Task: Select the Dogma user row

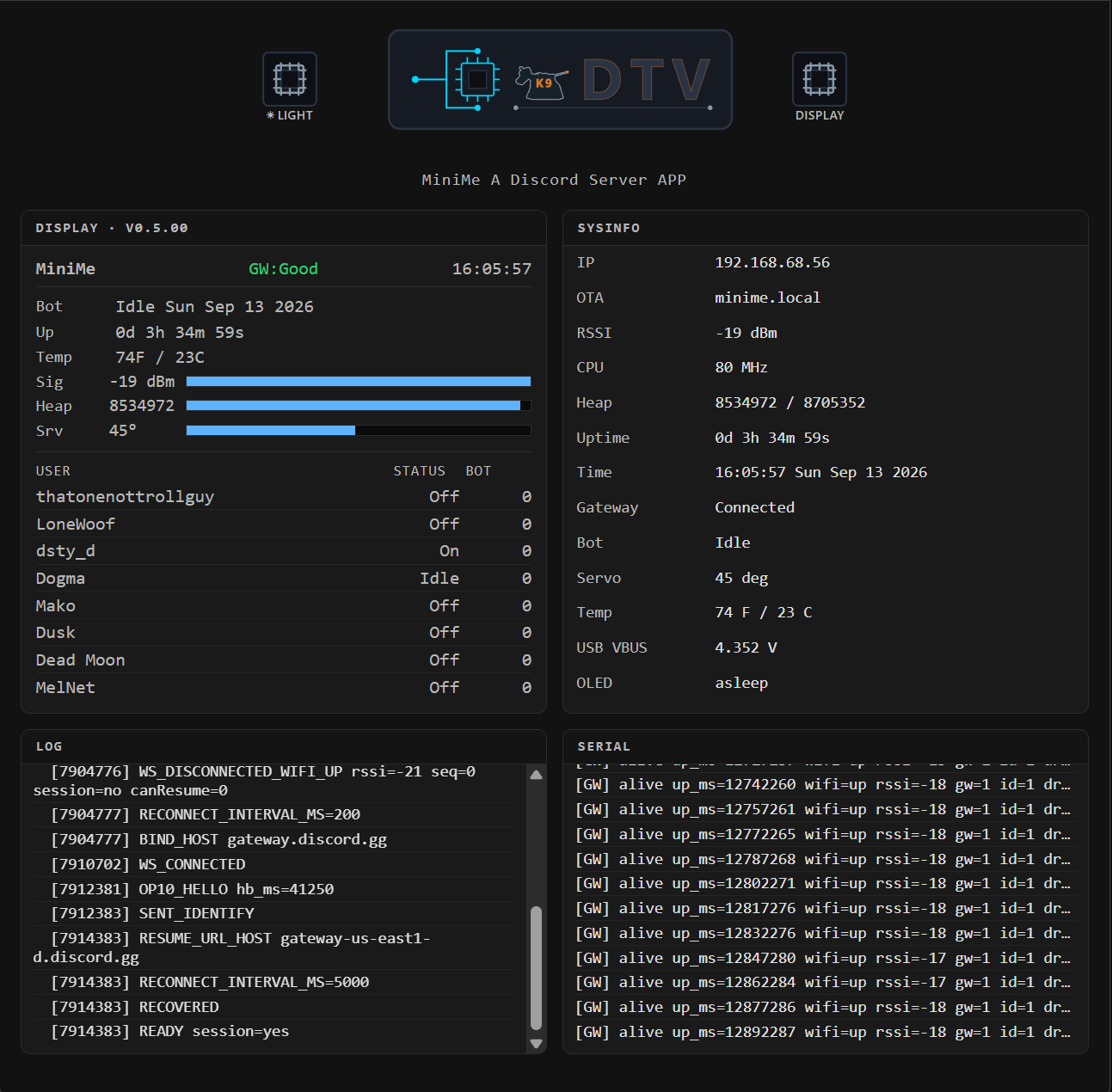Action: 284,579
